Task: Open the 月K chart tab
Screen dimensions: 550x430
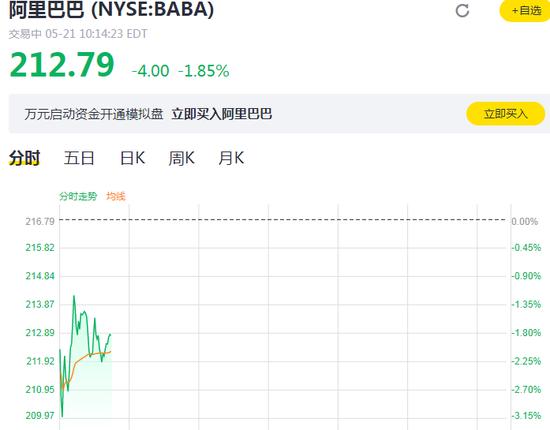Action: tap(231, 157)
